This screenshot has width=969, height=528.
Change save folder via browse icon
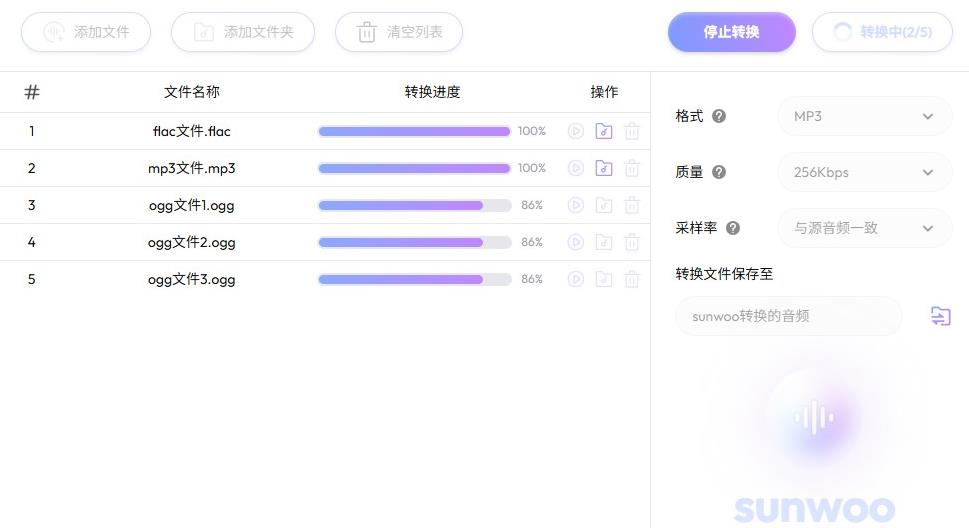(x=940, y=316)
